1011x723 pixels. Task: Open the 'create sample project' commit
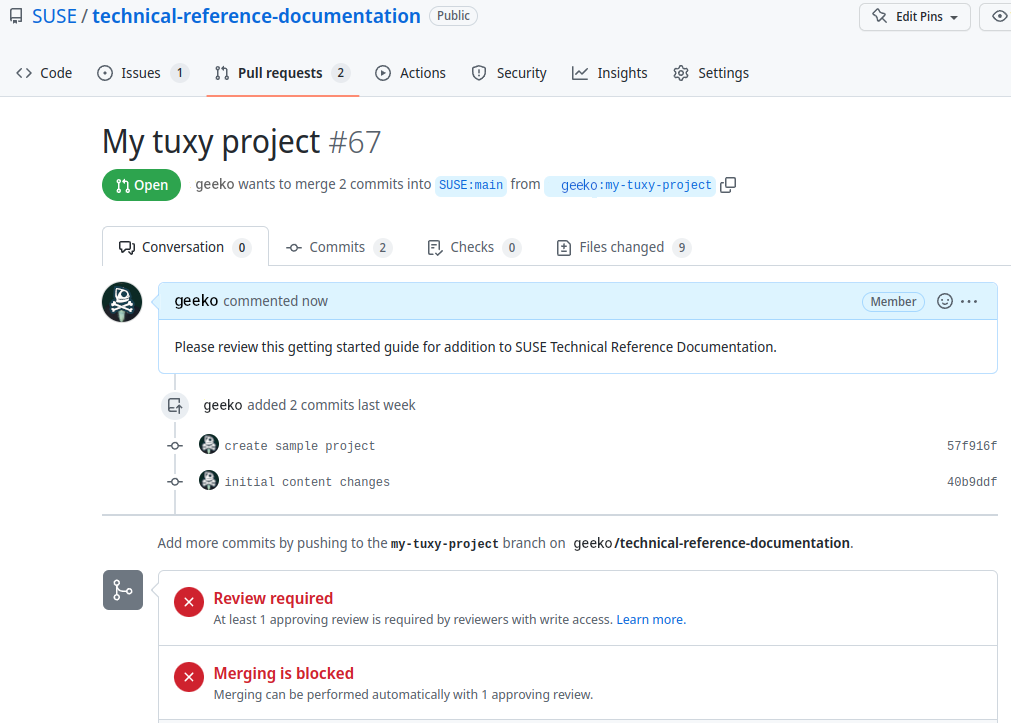point(300,446)
